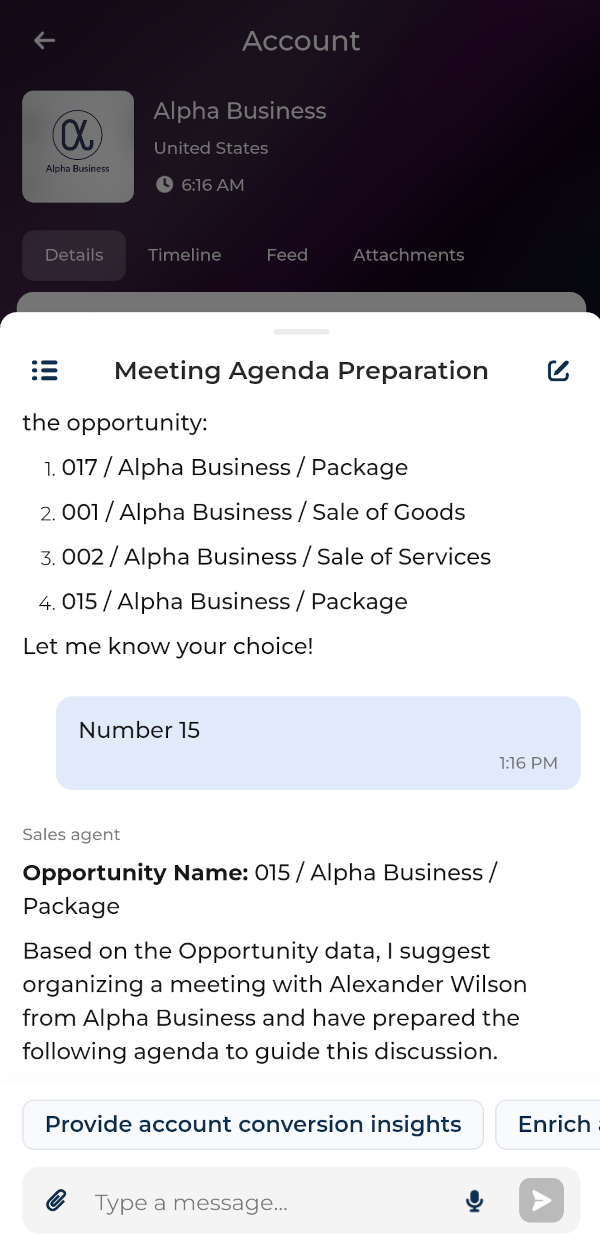Go to the Attachments tab

tap(408, 255)
